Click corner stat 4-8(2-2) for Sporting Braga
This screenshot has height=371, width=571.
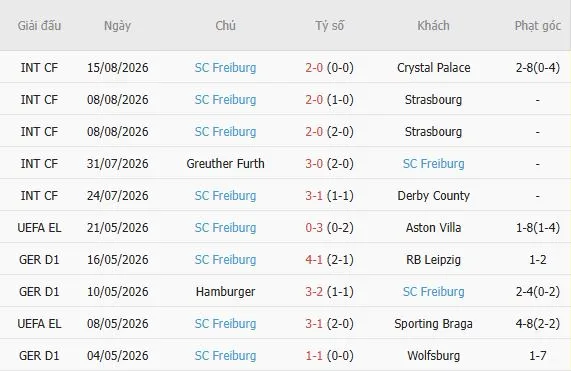[x=537, y=324]
